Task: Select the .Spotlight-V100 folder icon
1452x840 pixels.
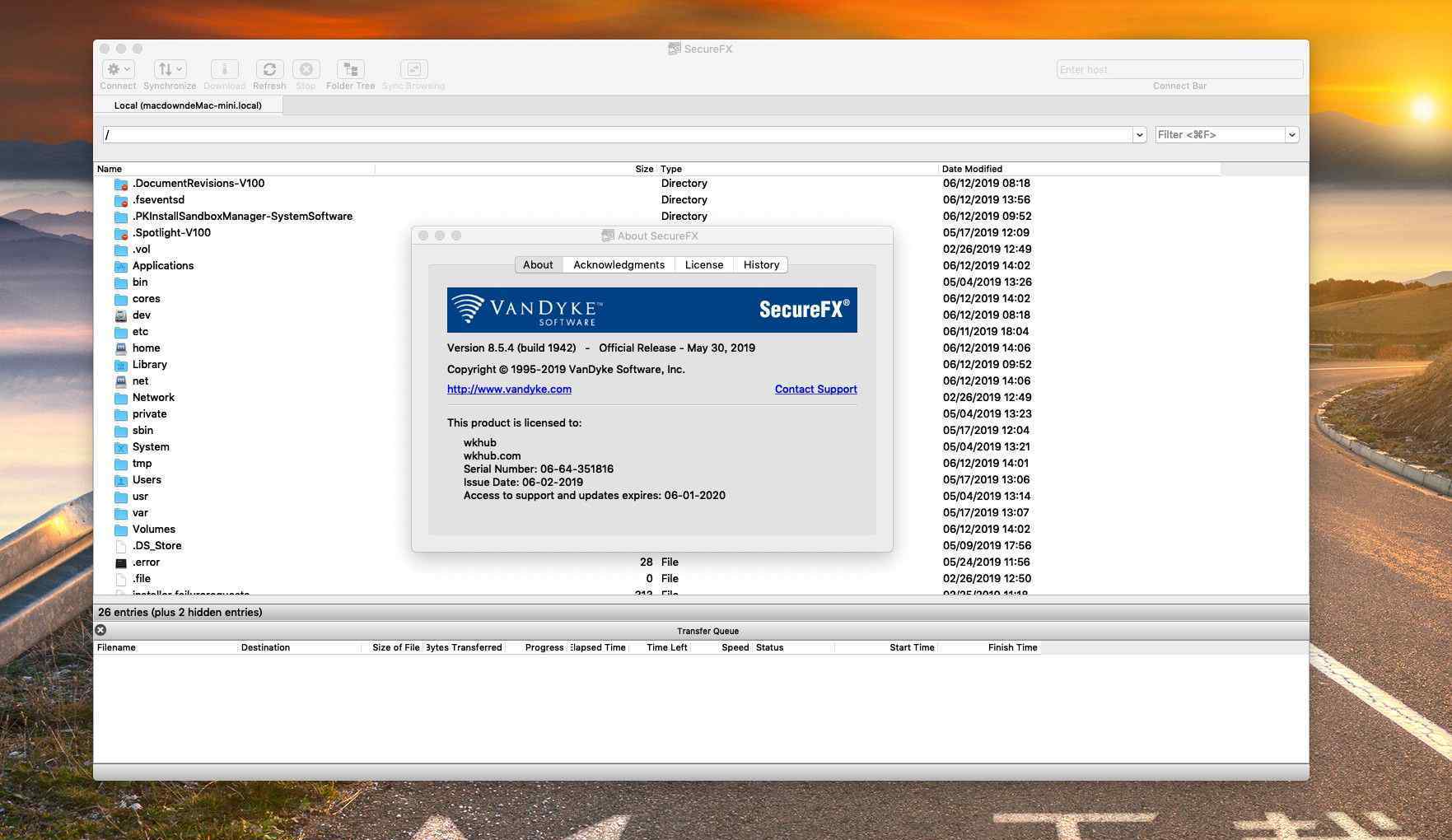Action: coord(121,233)
